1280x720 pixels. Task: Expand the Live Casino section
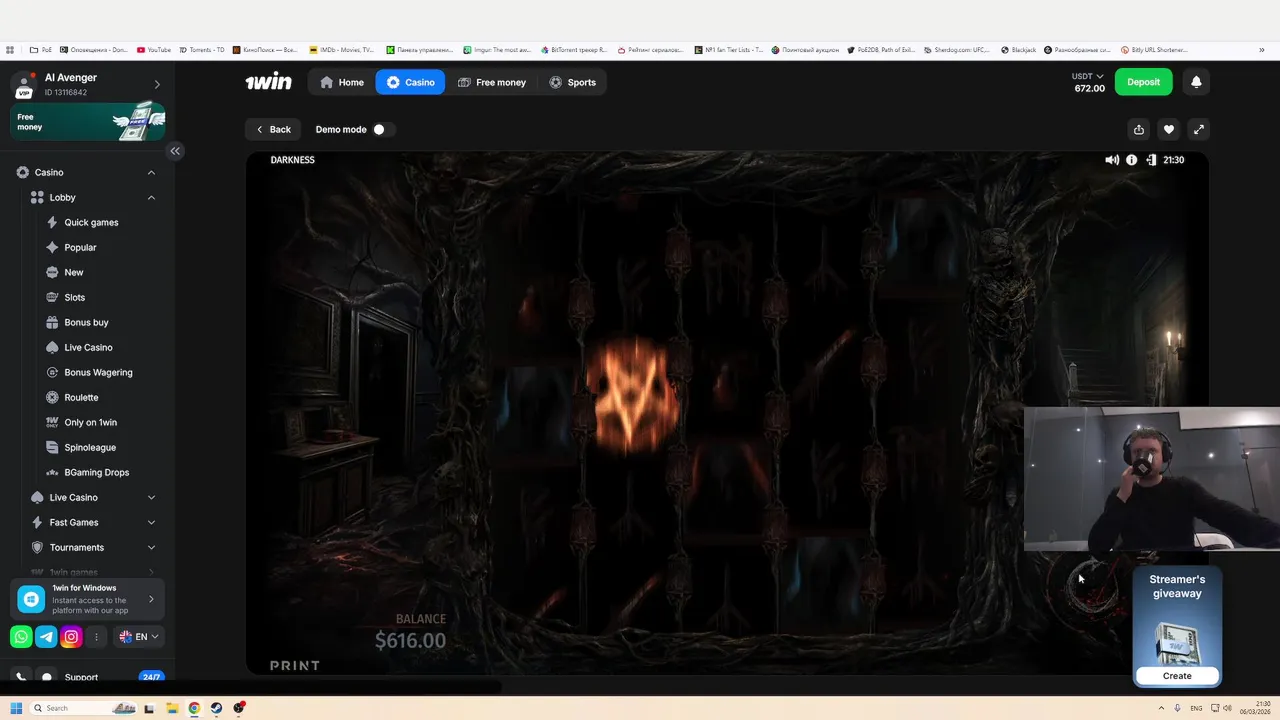151,497
